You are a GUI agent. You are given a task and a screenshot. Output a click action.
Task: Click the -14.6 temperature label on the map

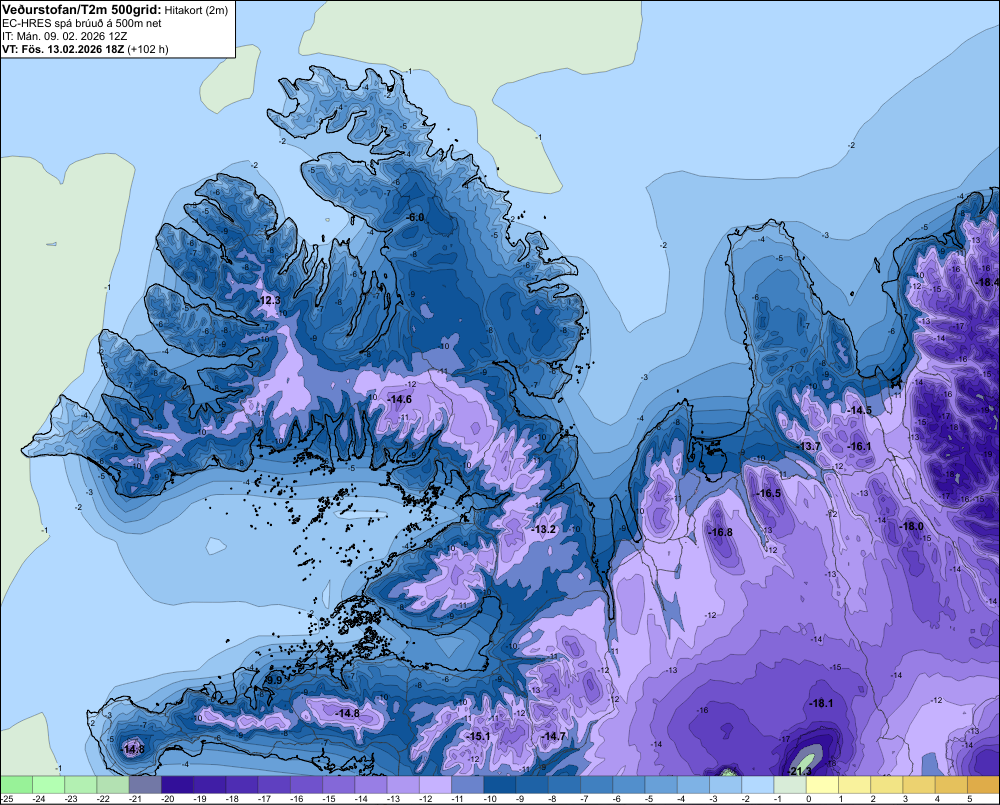coord(400,399)
